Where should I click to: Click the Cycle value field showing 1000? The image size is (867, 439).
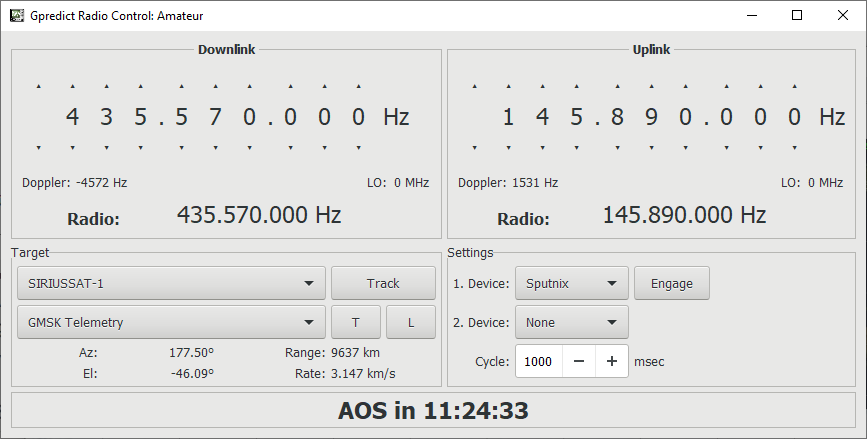coord(538,361)
